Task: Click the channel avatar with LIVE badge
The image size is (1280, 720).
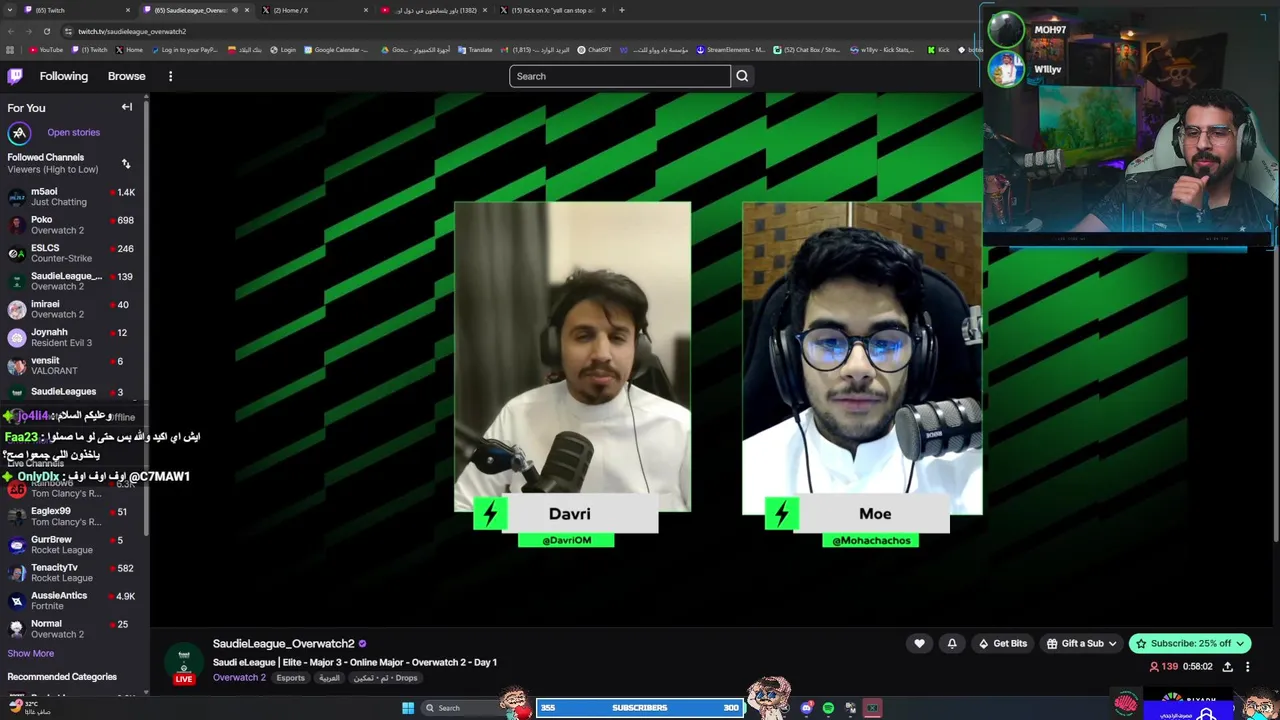Action: click(x=184, y=664)
